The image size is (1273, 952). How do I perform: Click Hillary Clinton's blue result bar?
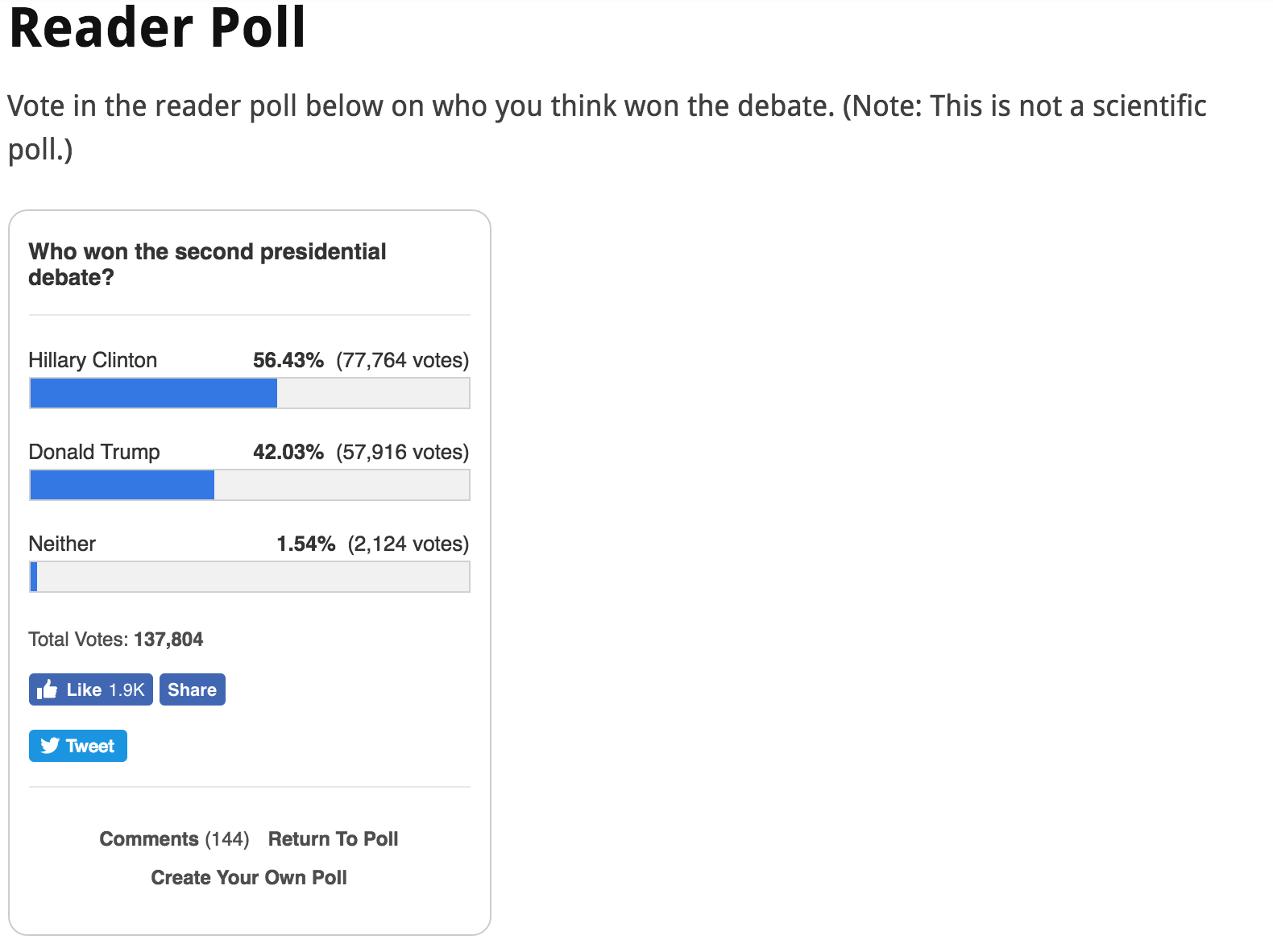coord(154,394)
